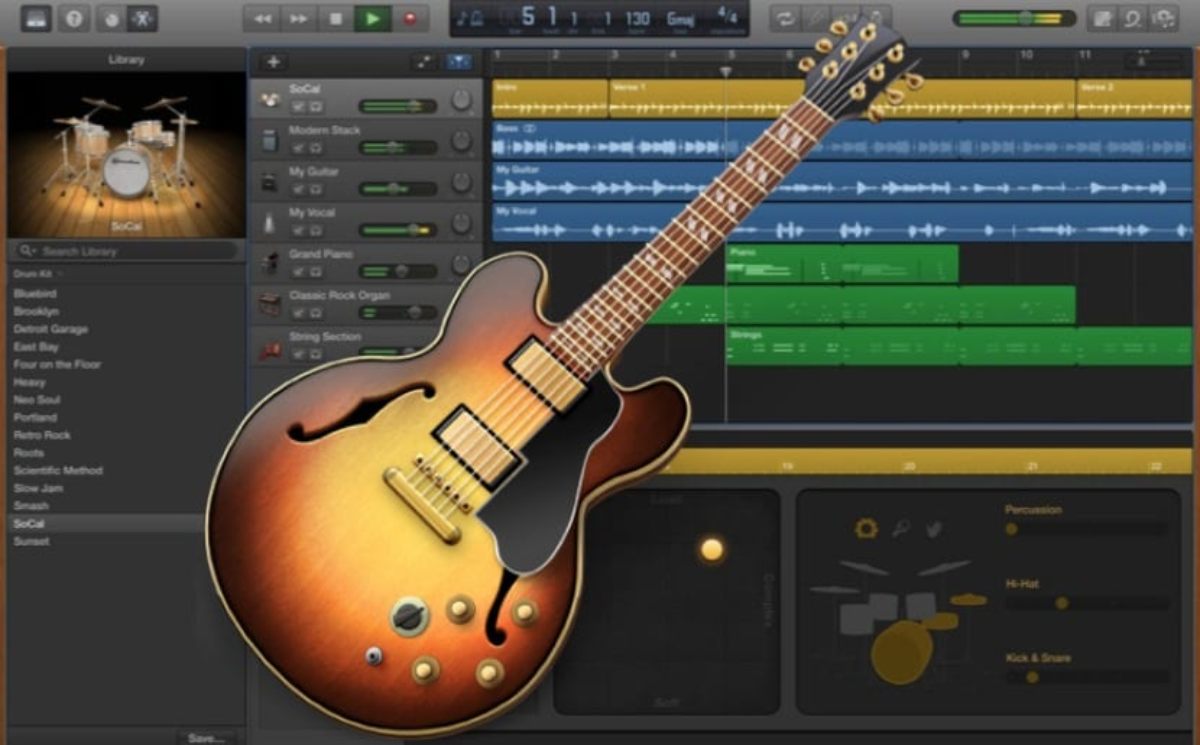Toggle the cycle loop button
This screenshot has height=745, width=1200.
785,18
